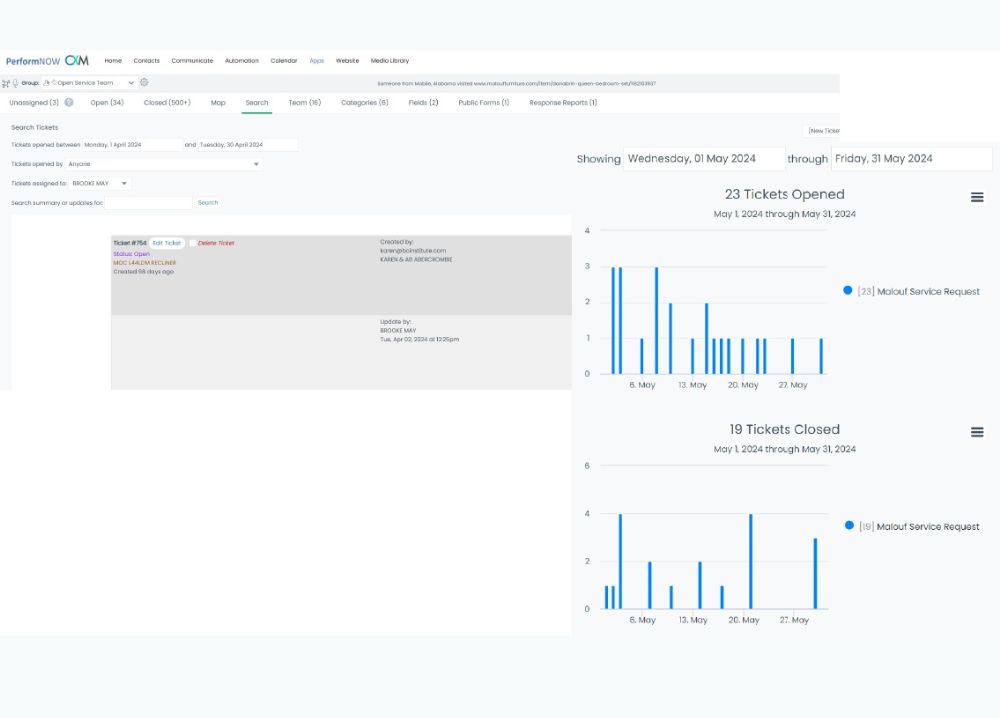This screenshot has height=718, width=1000.
Task: Open the Automation menu
Action: coord(241,61)
